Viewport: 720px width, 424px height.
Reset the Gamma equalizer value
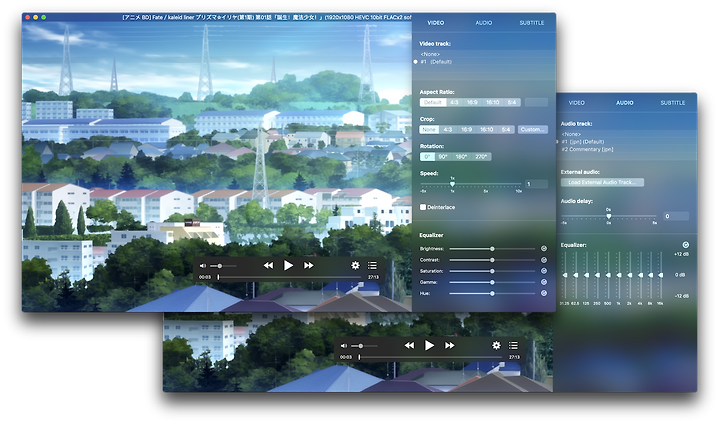point(544,282)
